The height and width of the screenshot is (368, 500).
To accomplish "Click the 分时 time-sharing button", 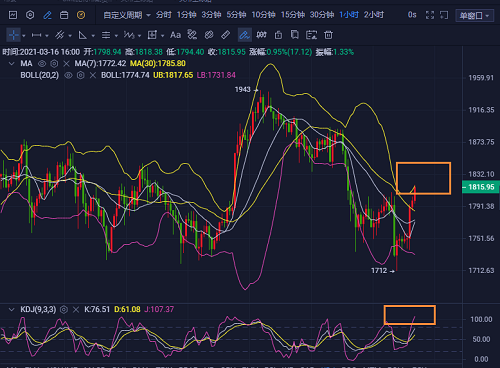I will coord(163,15).
